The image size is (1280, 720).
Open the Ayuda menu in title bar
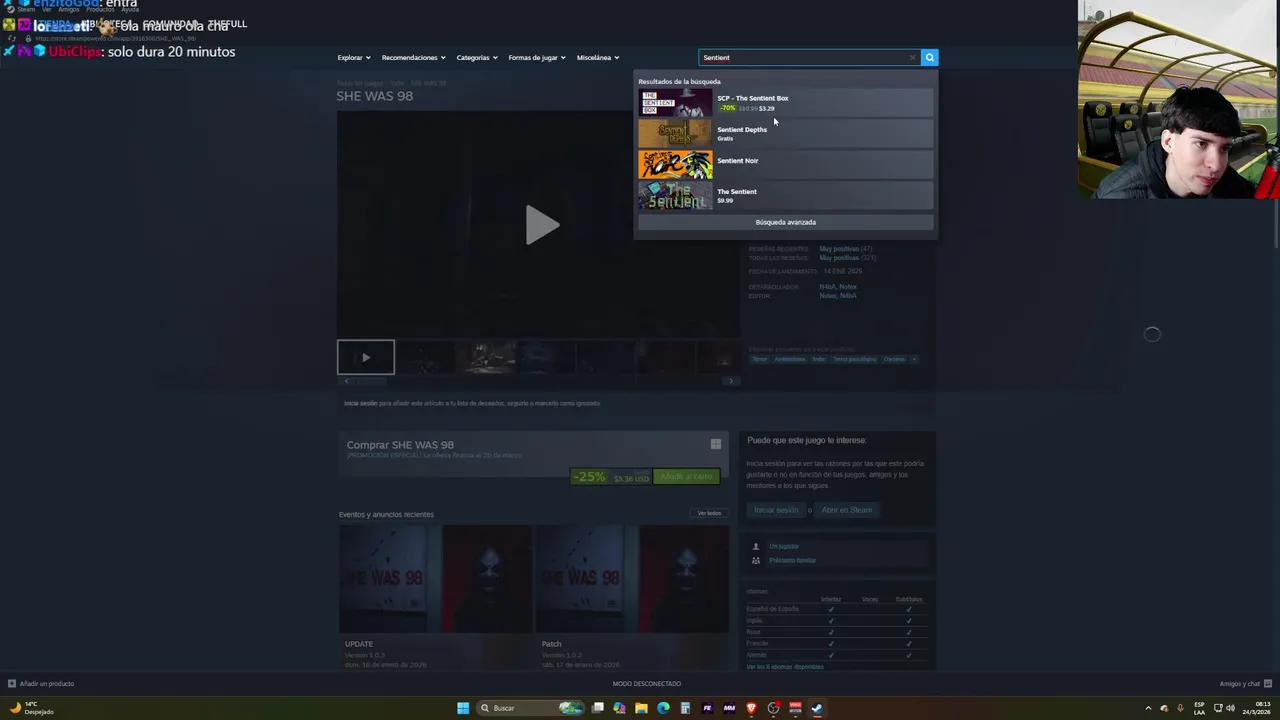point(130,9)
